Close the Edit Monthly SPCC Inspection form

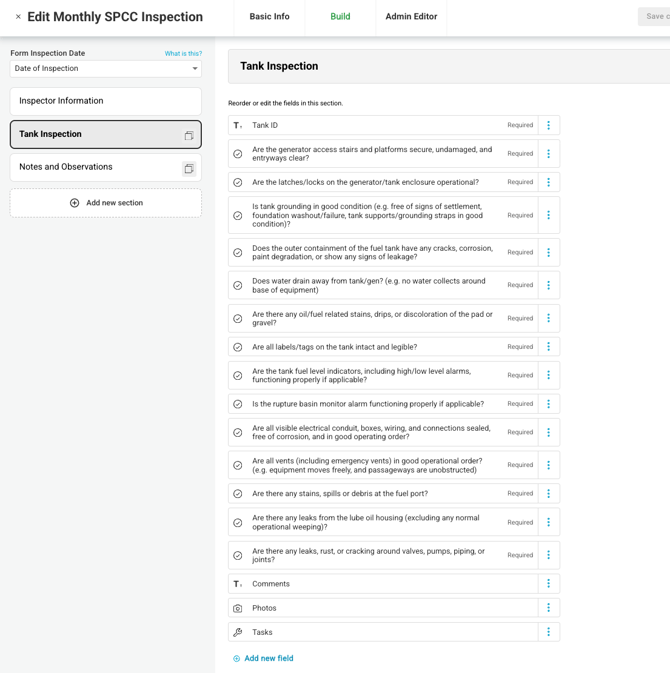[18, 17]
